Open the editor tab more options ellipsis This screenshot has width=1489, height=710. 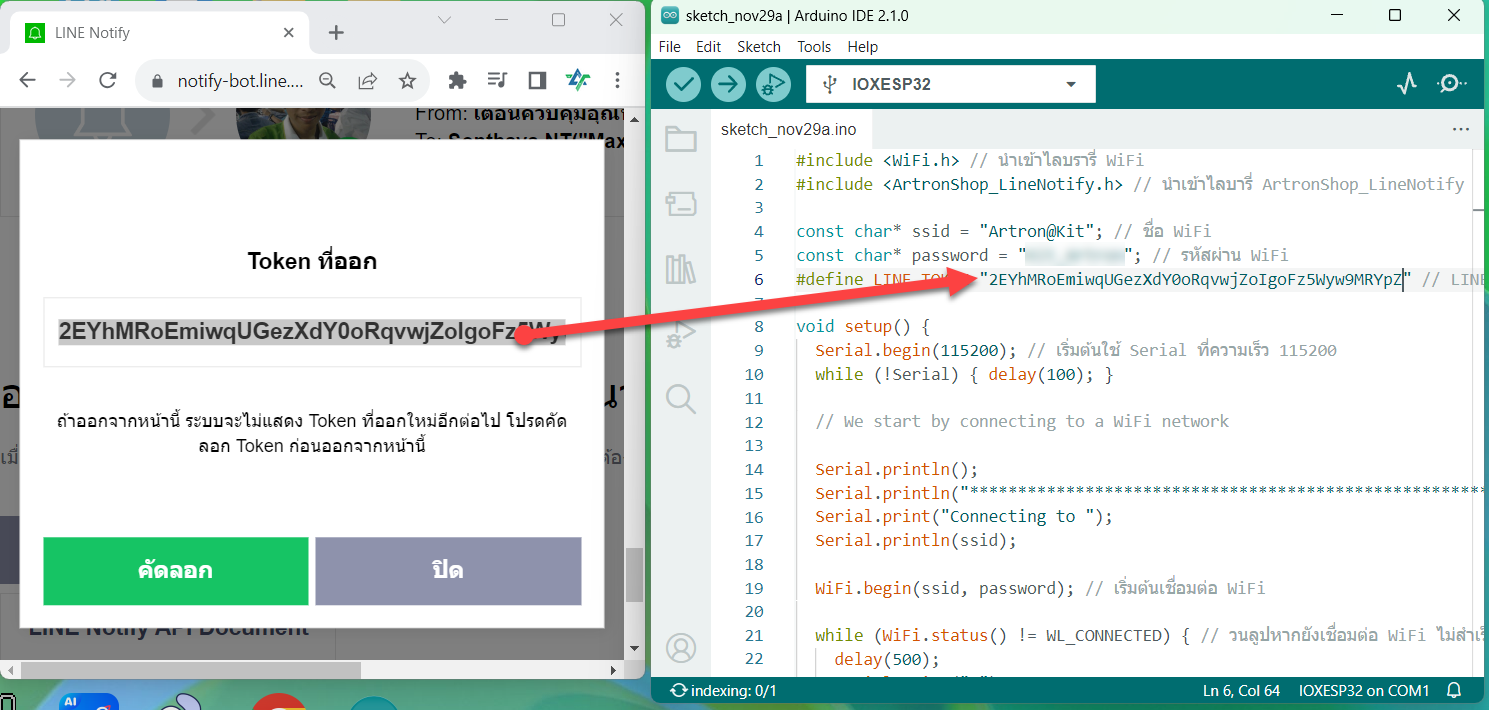[x=1461, y=130]
